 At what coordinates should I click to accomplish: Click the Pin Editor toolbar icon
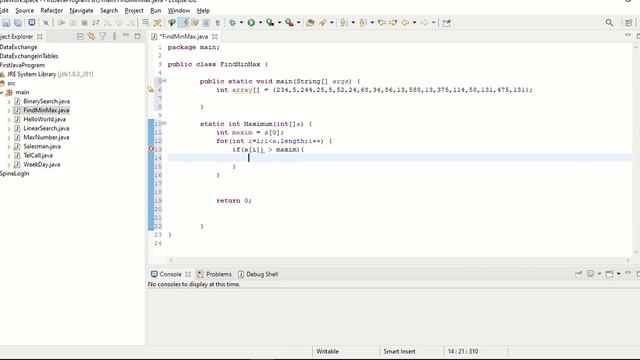point(447,23)
